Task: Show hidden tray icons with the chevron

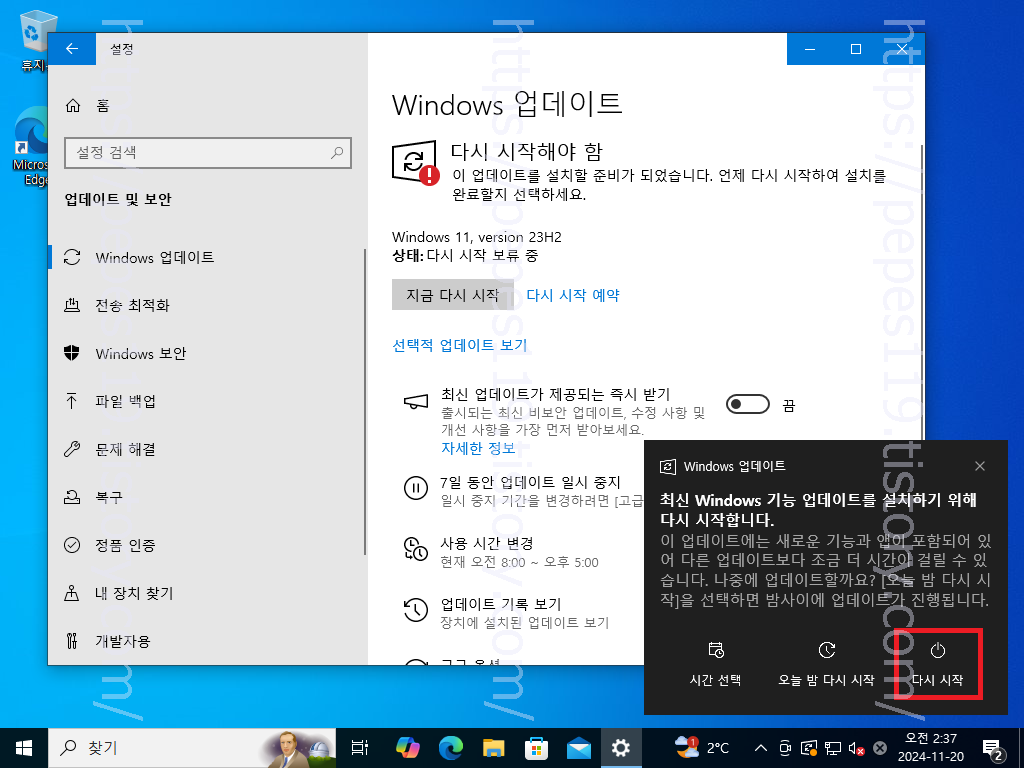Action: pos(761,748)
